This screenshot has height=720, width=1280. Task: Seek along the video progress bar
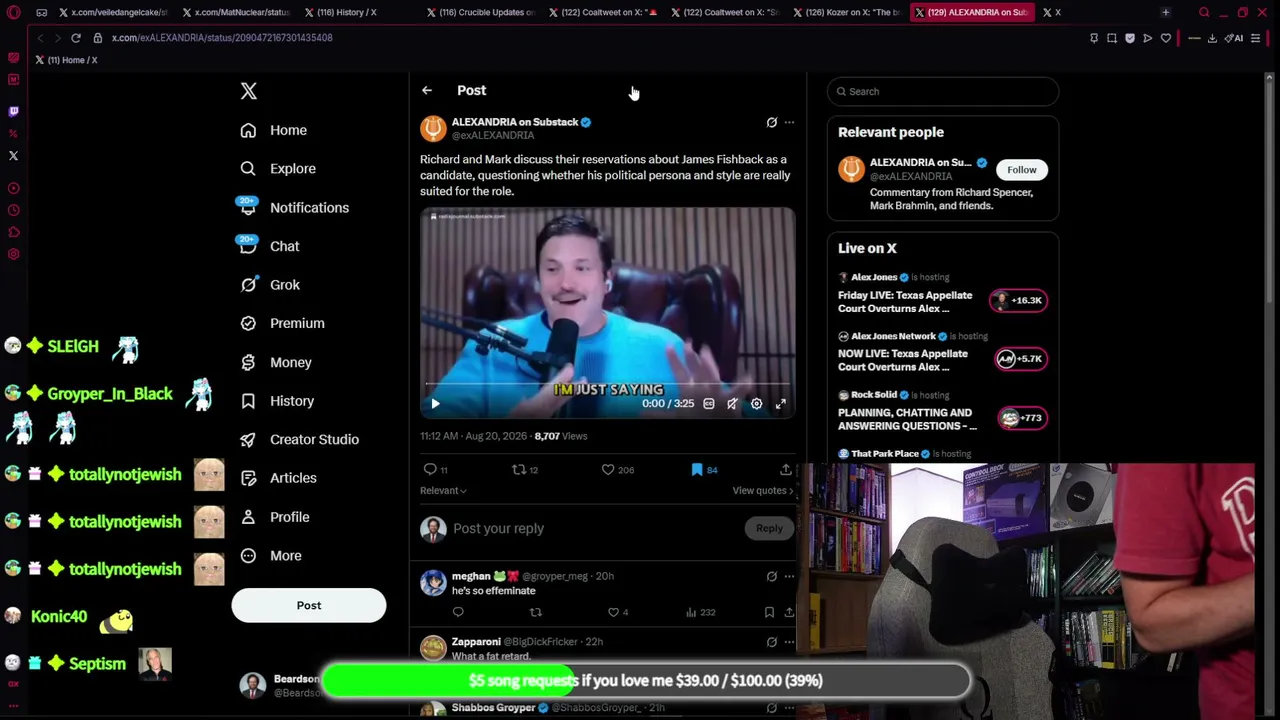(x=608, y=383)
